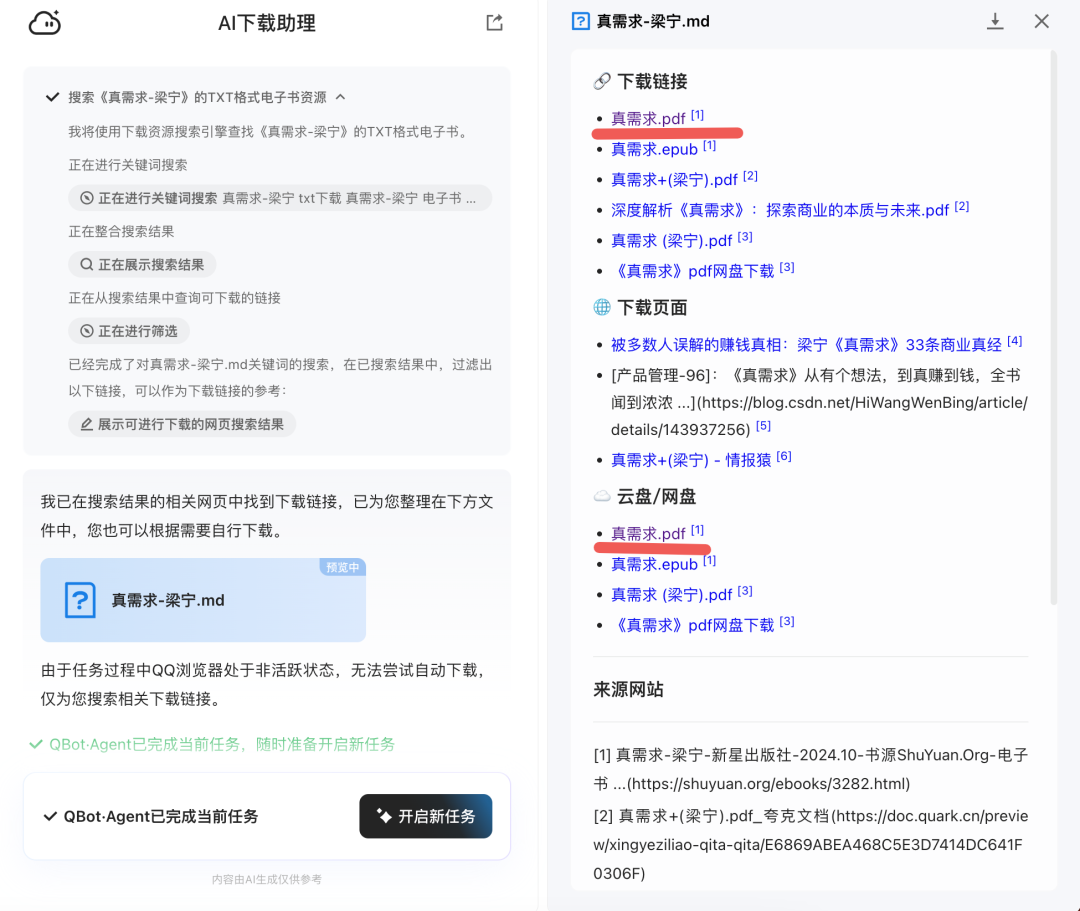Open the 正在展示搜索结果 step chip
1080x911 pixels.
point(142,265)
